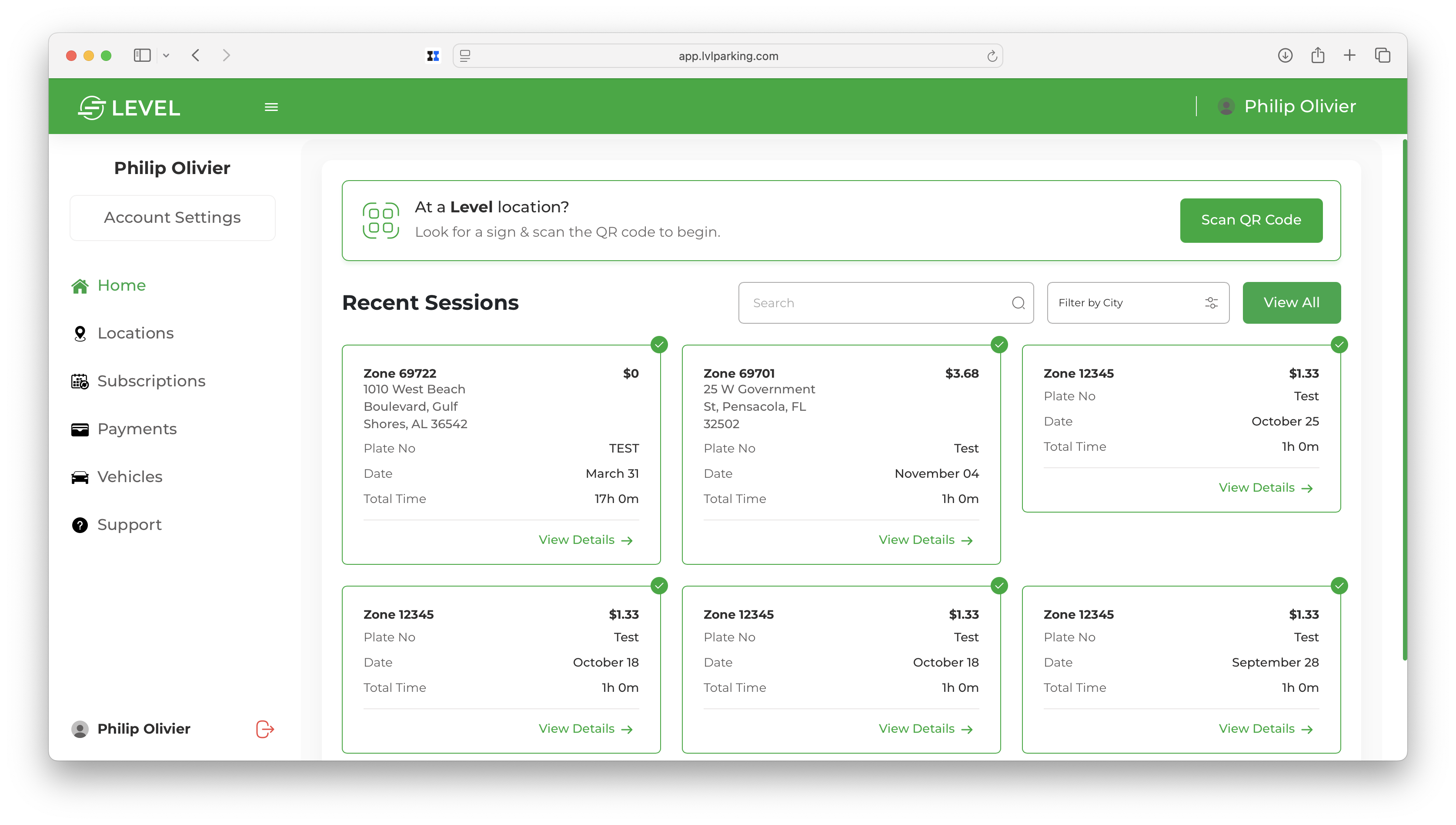Screen dimensions: 1456x825
Task: Go to Locations in sidebar
Action: (x=135, y=333)
